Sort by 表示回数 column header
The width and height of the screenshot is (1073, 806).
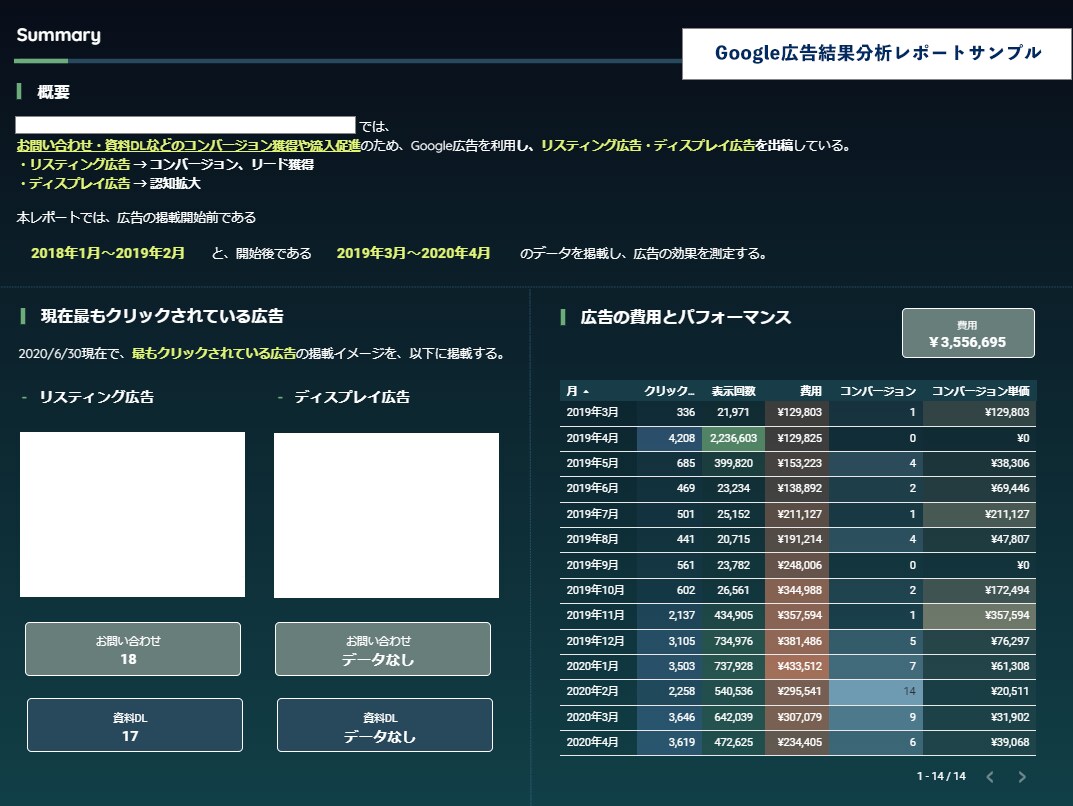coord(733,391)
